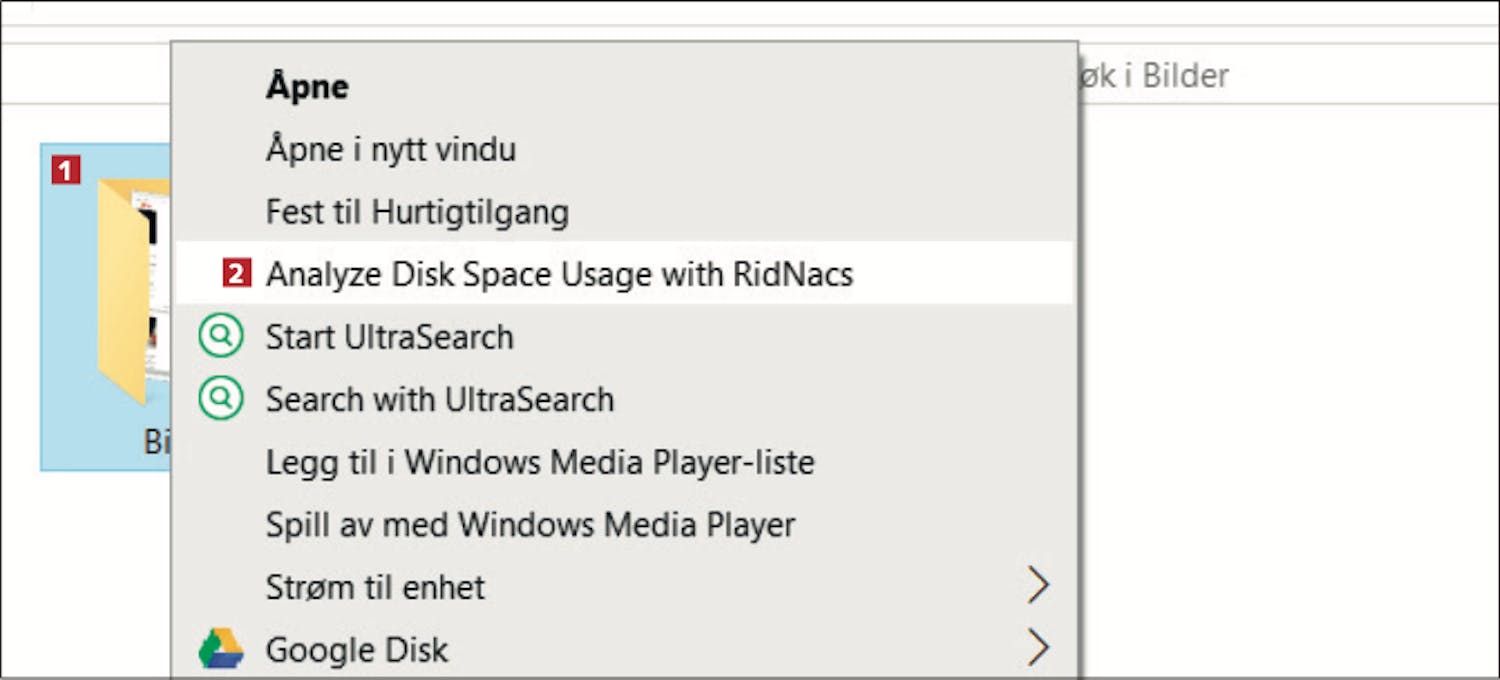The height and width of the screenshot is (680, 1500).
Task: Expand the Strøm til enhet submenu arrow
Action: [1038, 586]
